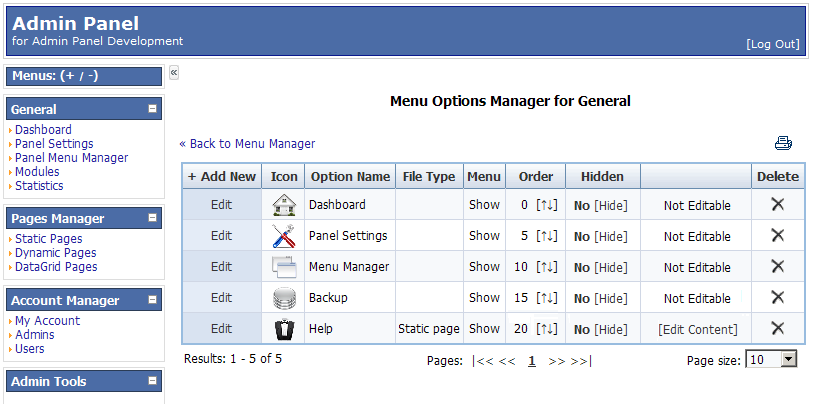Delete the Help row using X
The image size is (815, 405).
[x=778, y=328]
